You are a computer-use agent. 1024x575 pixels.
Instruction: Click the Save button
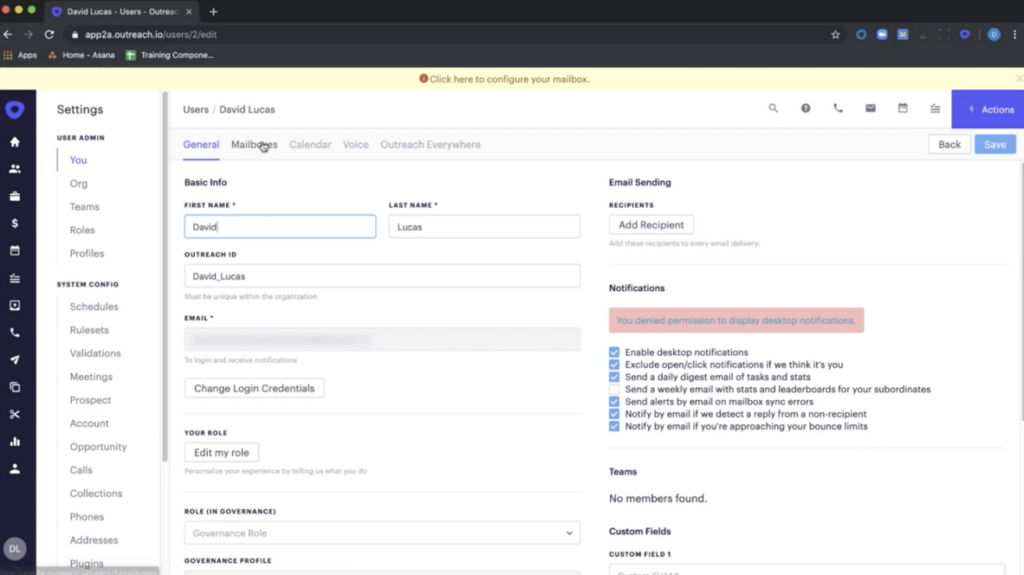coord(995,144)
